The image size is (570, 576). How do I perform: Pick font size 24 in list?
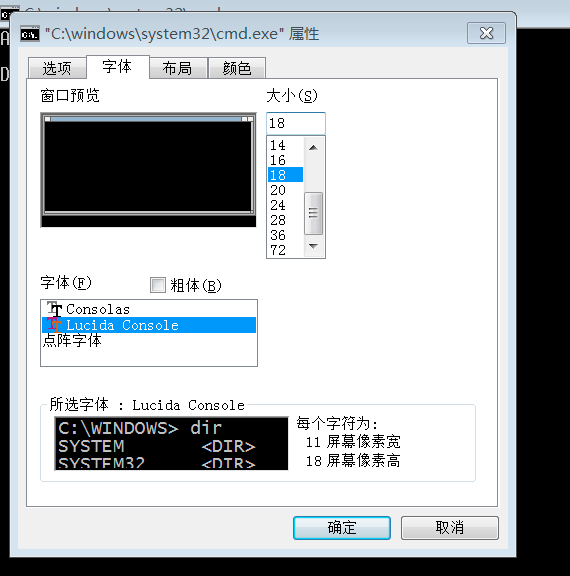pyautogui.click(x=285, y=205)
